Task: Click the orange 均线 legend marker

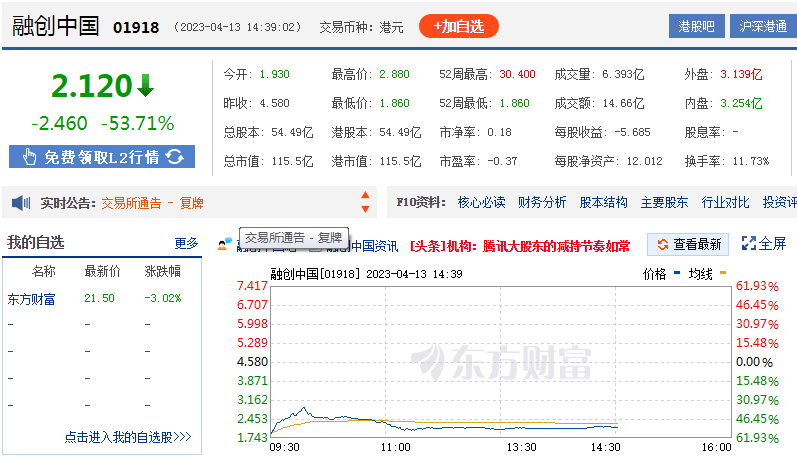Action: [723, 273]
